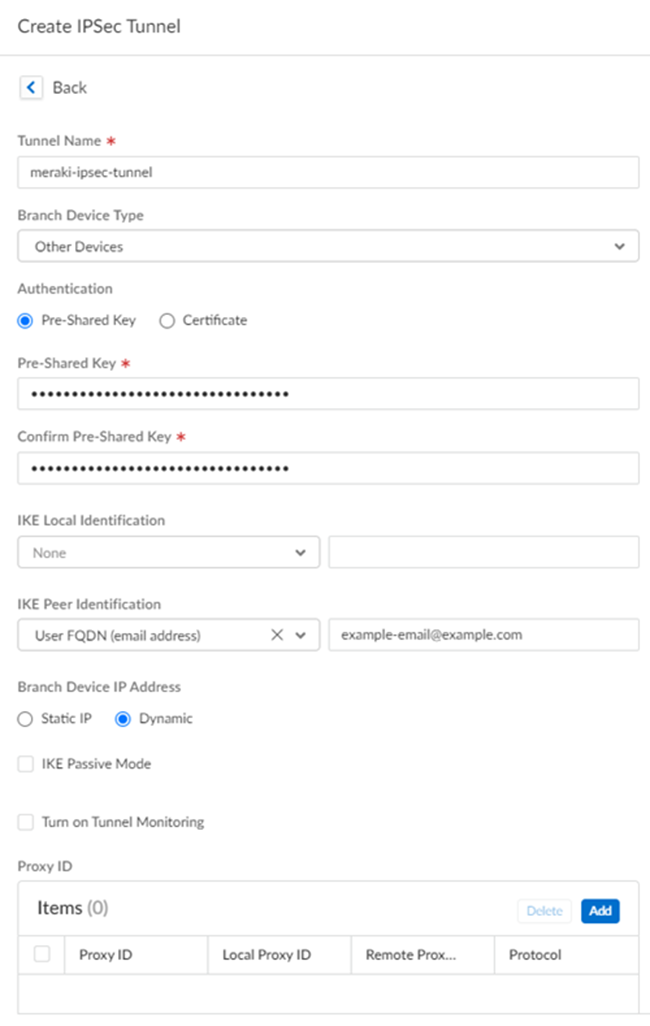Click the Back arrow icon

31,88
